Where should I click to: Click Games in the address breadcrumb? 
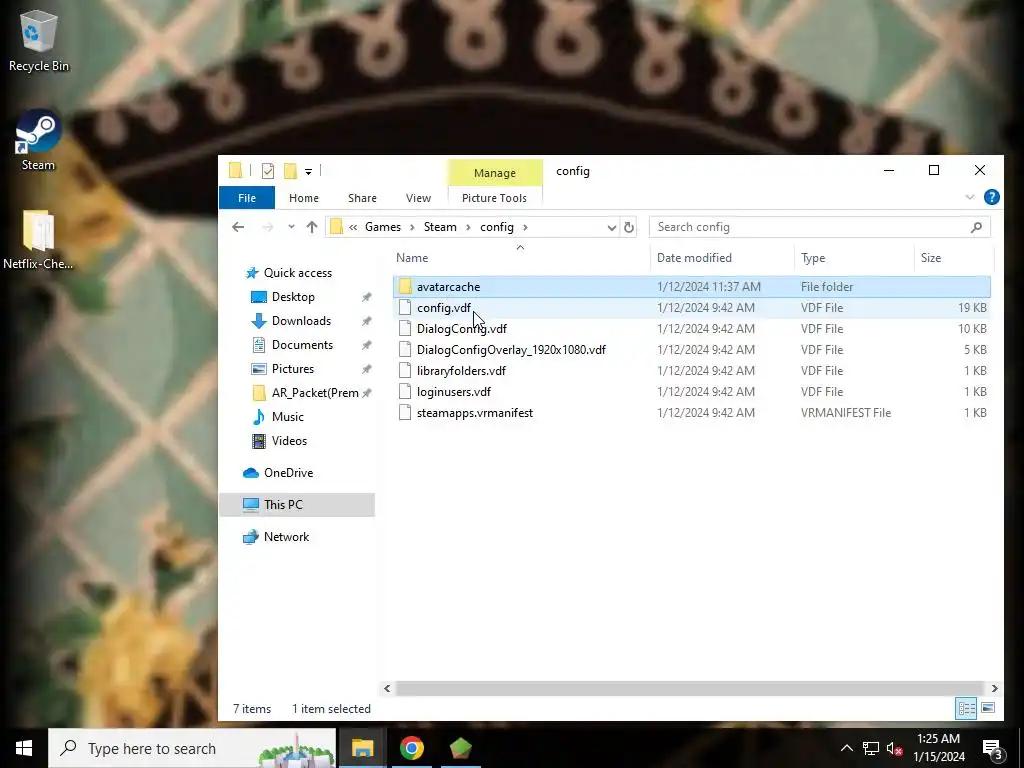[383, 227]
